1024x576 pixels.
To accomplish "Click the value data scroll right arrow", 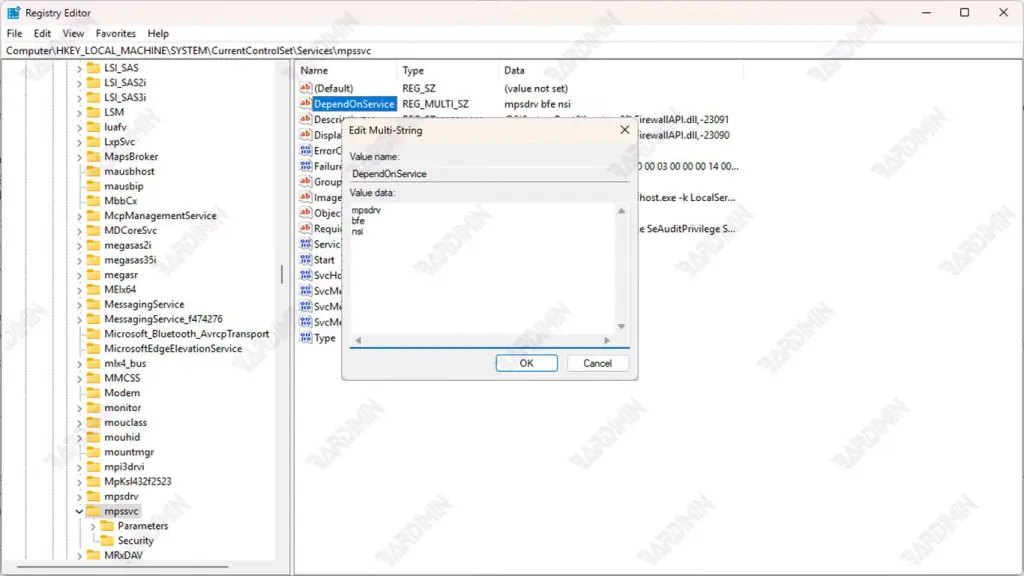I will click(x=607, y=340).
